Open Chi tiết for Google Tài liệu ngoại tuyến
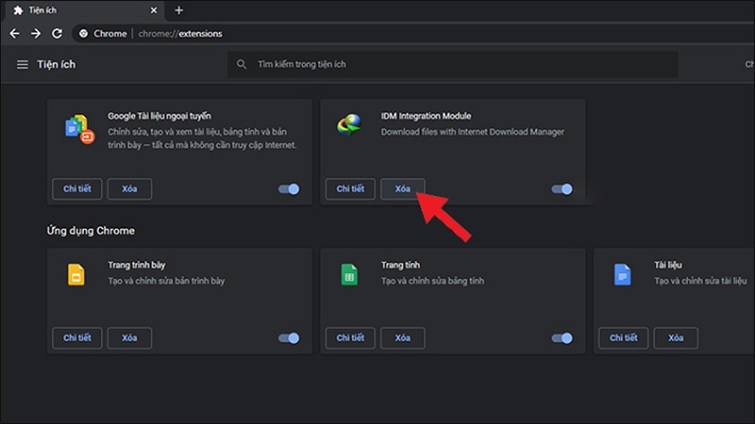Image resolution: width=755 pixels, height=424 pixels. point(76,189)
